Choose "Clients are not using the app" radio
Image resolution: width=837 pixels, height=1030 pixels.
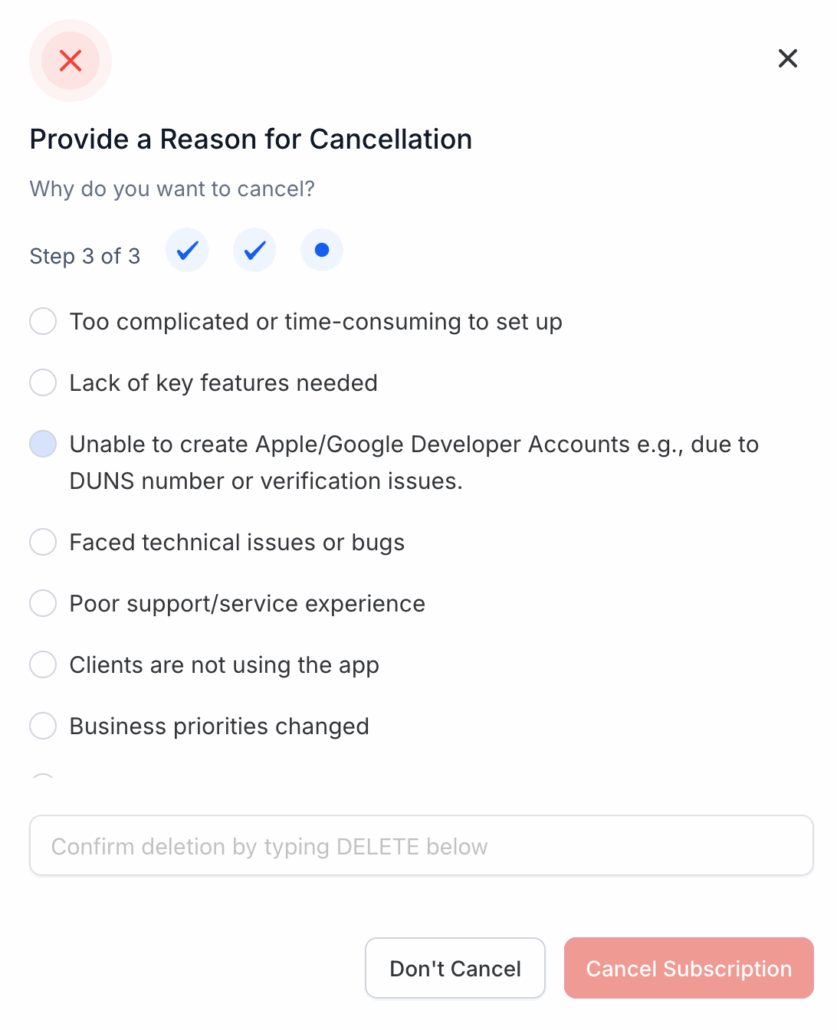click(x=43, y=665)
